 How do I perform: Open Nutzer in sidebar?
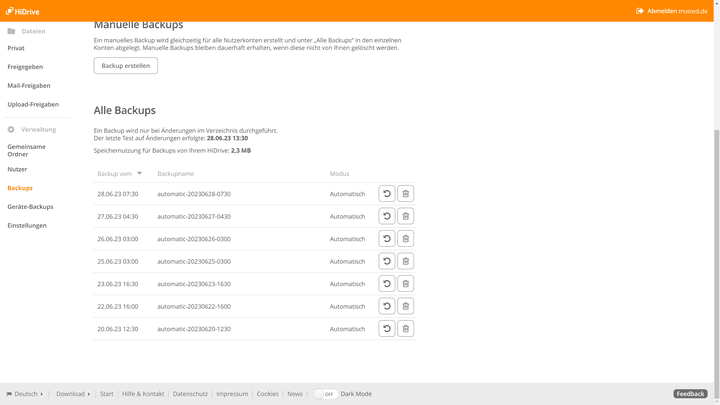17,169
